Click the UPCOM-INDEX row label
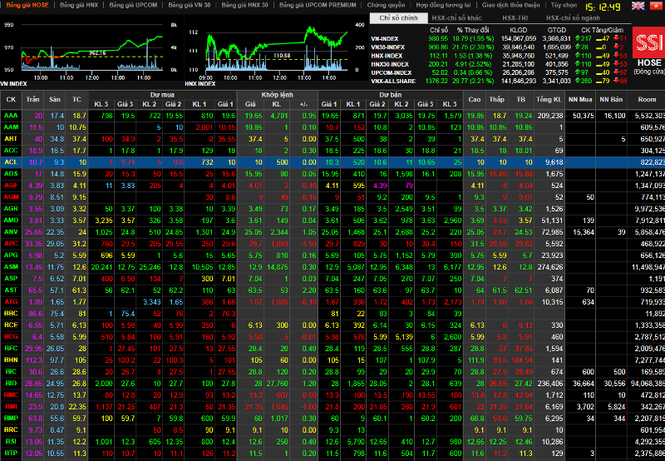This screenshot has height=461, width=665. 391,73
